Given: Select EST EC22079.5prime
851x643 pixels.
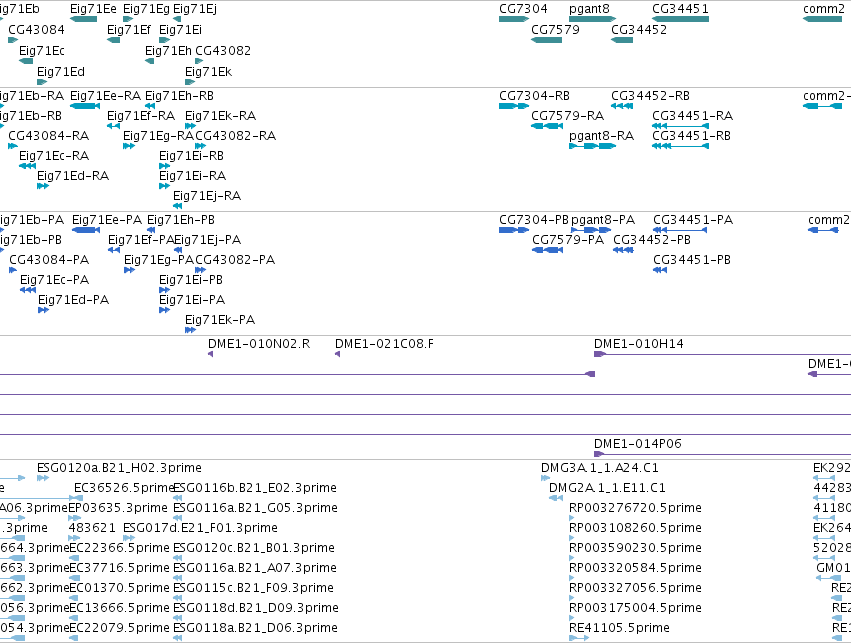Looking at the screenshot, I should pyautogui.click(x=119, y=628).
